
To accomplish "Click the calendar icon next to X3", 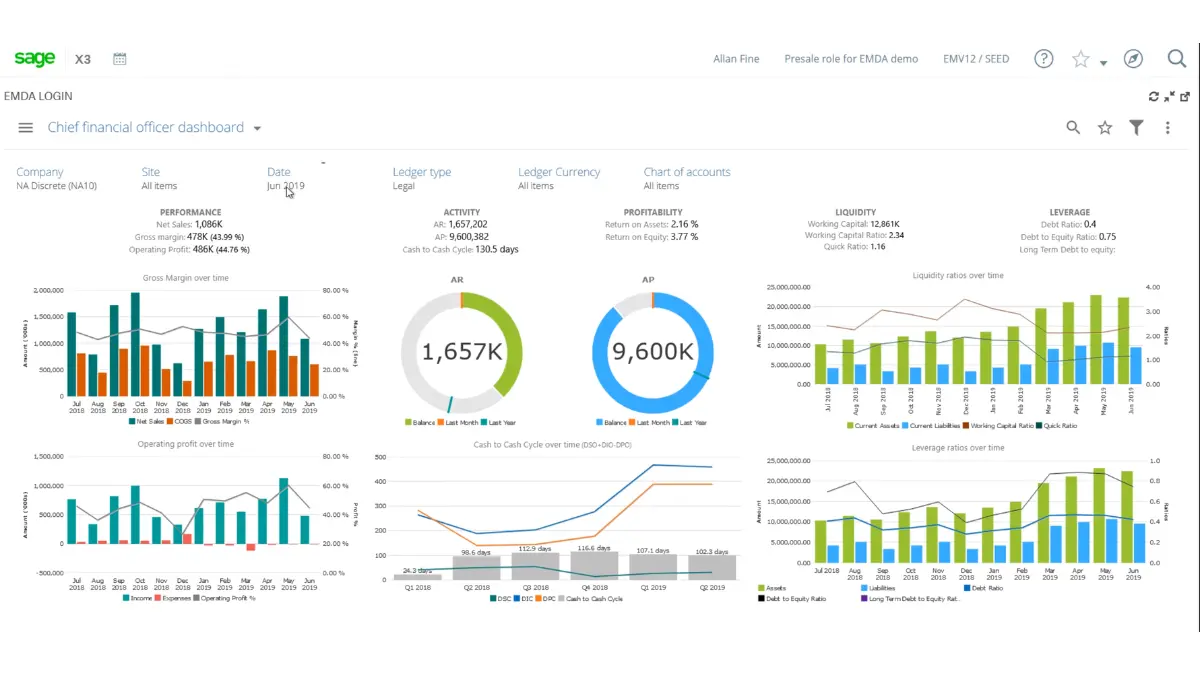I will point(119,59).
